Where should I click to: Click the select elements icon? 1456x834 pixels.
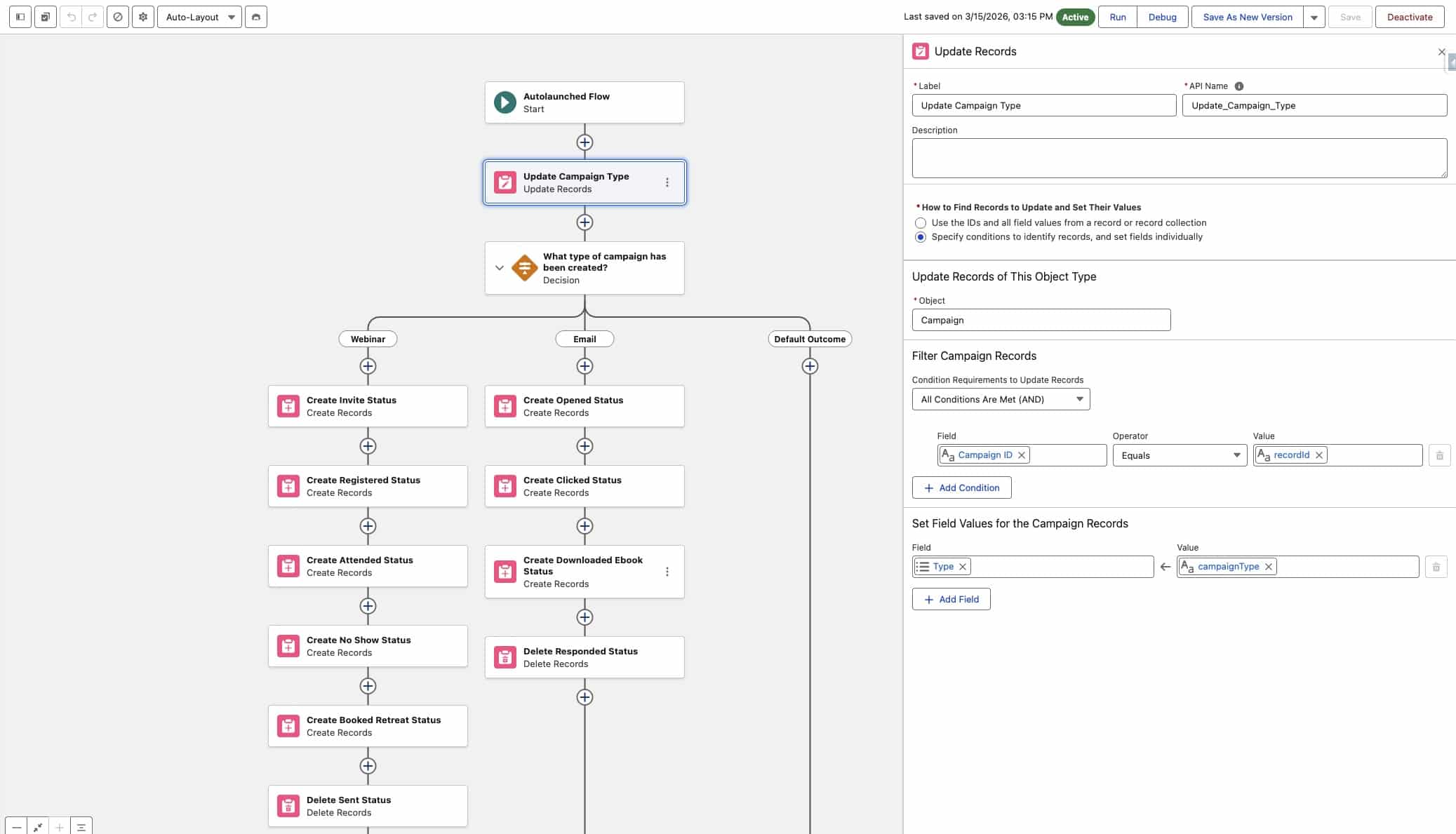[x=46, y=17]
